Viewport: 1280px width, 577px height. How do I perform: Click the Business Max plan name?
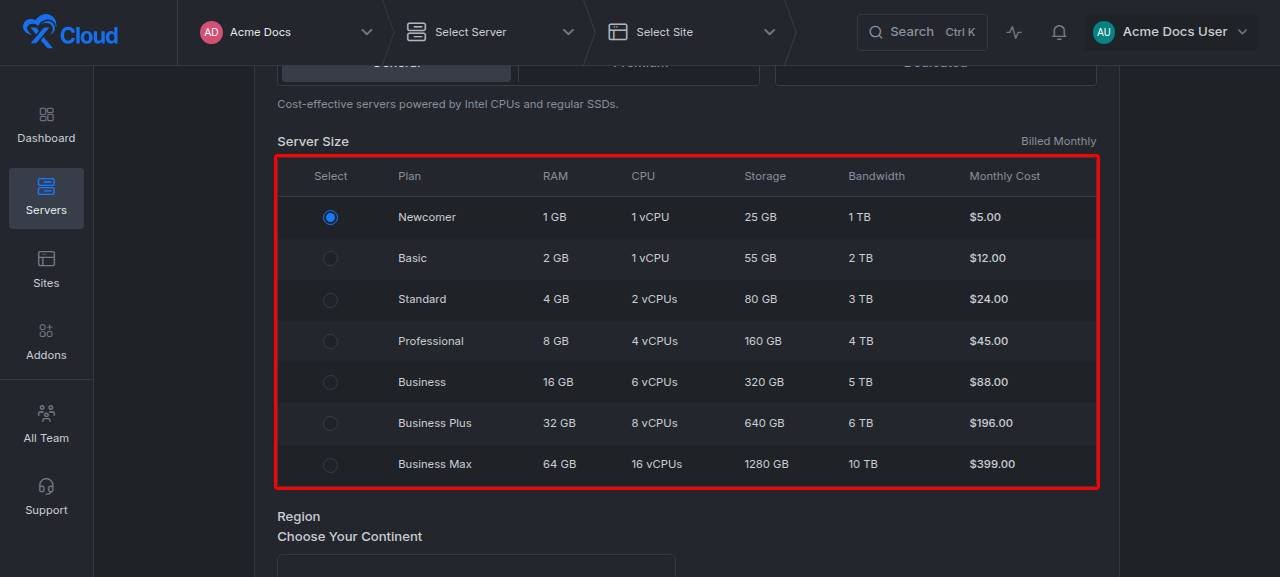[435, 464]
